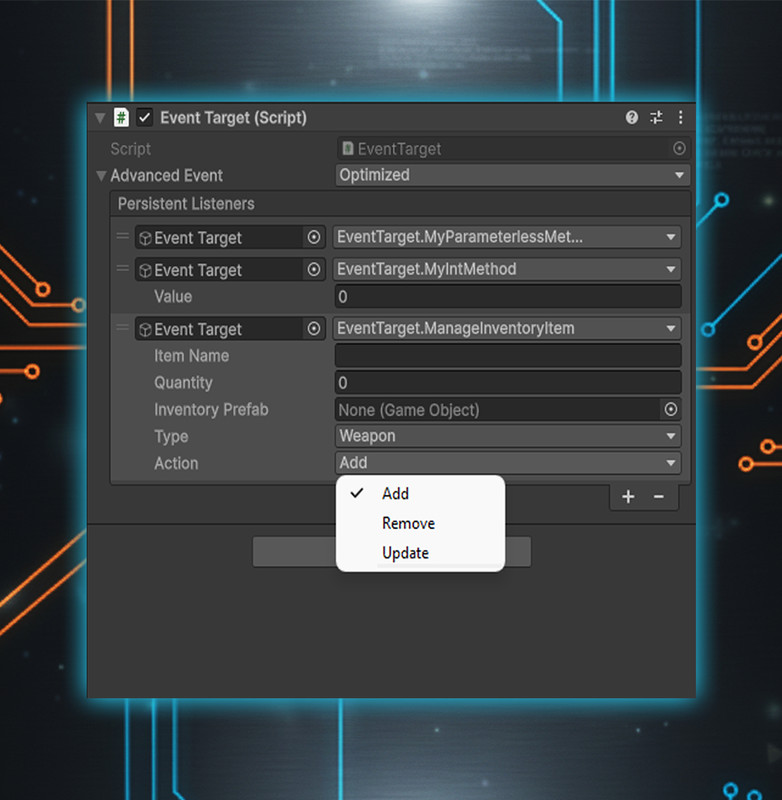Screen dimensions: 782x800
Task: Open the component three-dot options menu
Action: pos(680,118)
